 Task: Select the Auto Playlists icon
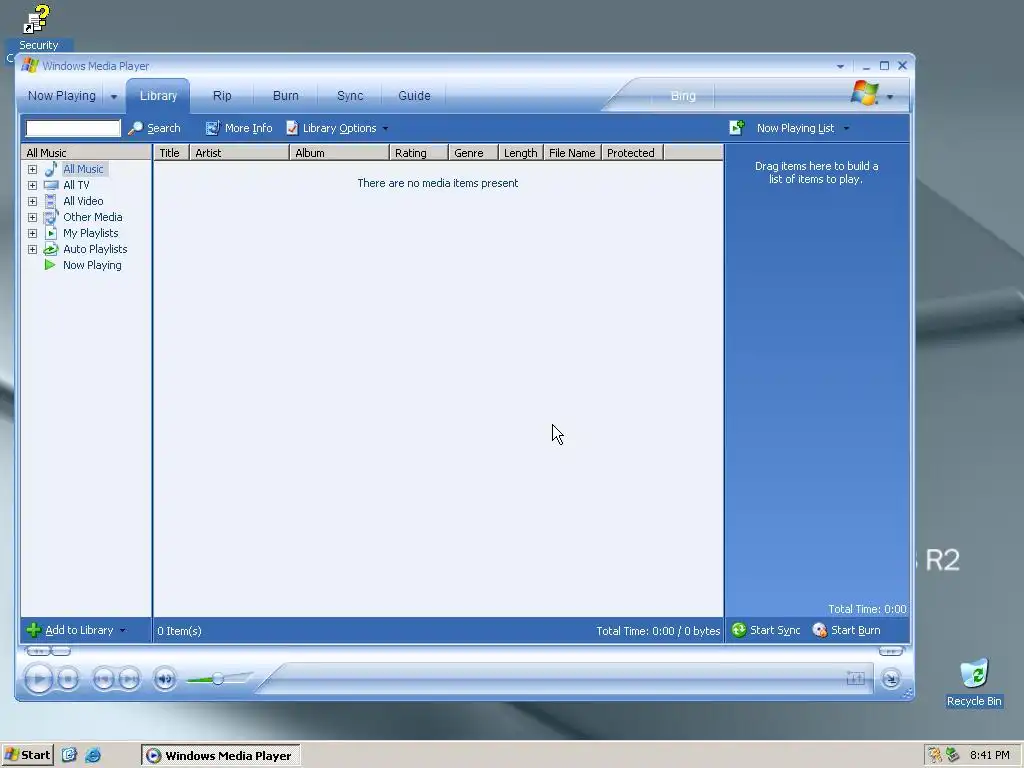coord(51,249)
